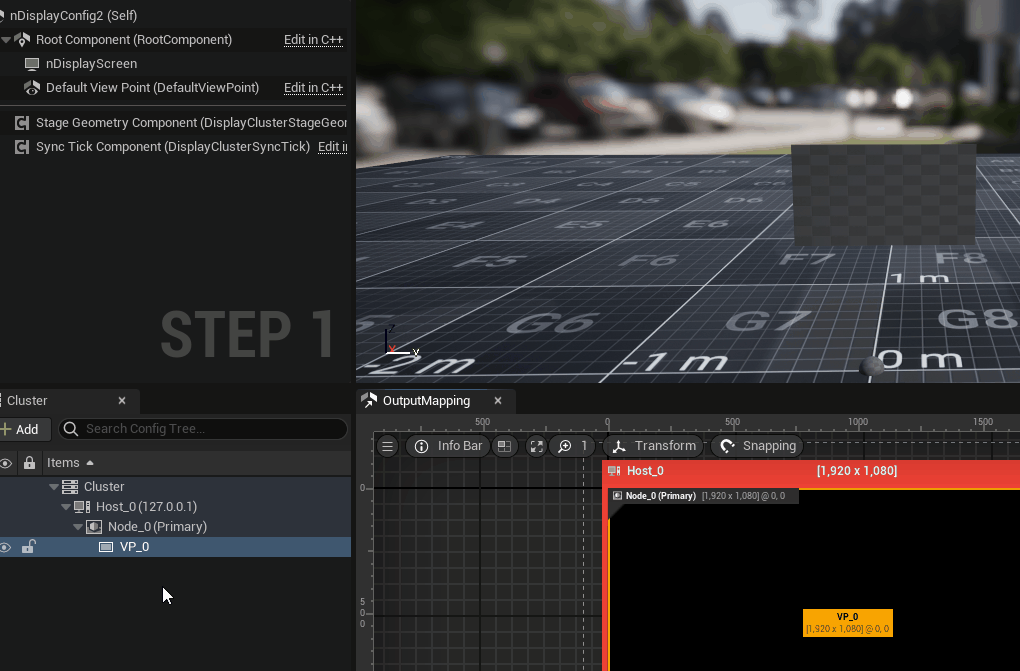This screenshot has width=1020, height=671.
Task: Toggle the visibility column header eye
Action: [x=6, y=463]
